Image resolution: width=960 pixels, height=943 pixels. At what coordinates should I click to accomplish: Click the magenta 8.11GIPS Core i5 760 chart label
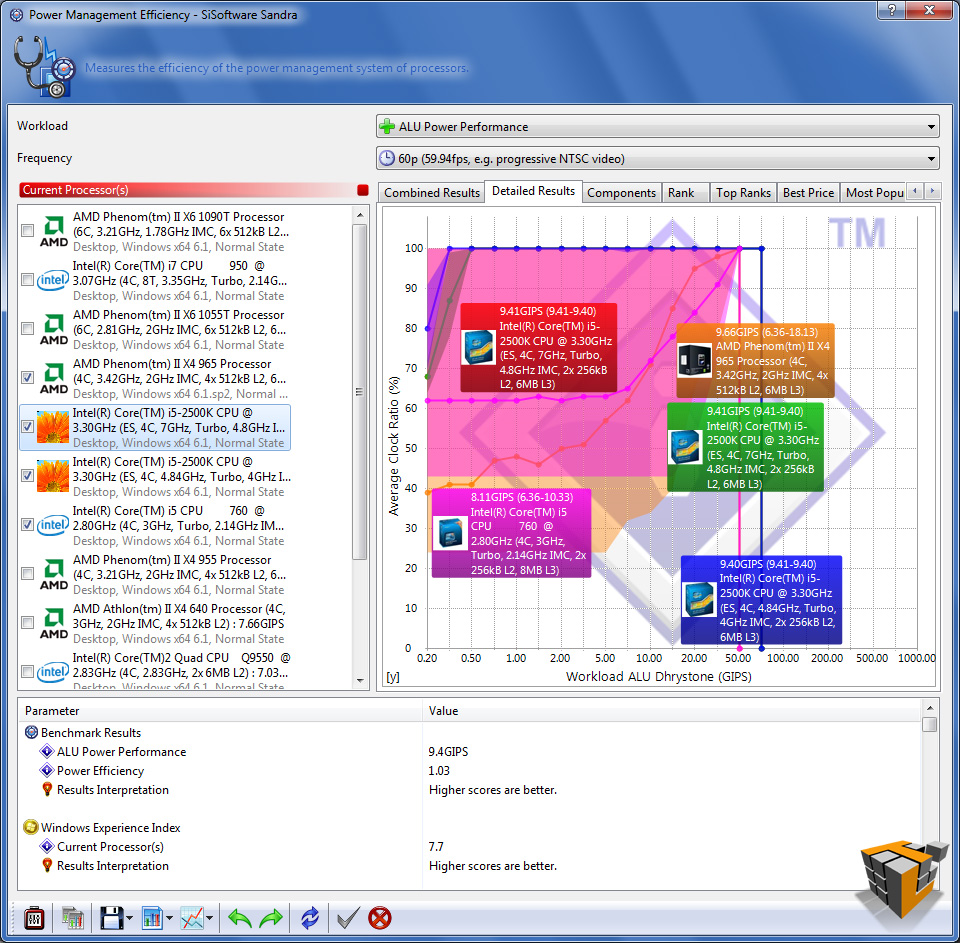pyautogui.click(x=512, y=533)
